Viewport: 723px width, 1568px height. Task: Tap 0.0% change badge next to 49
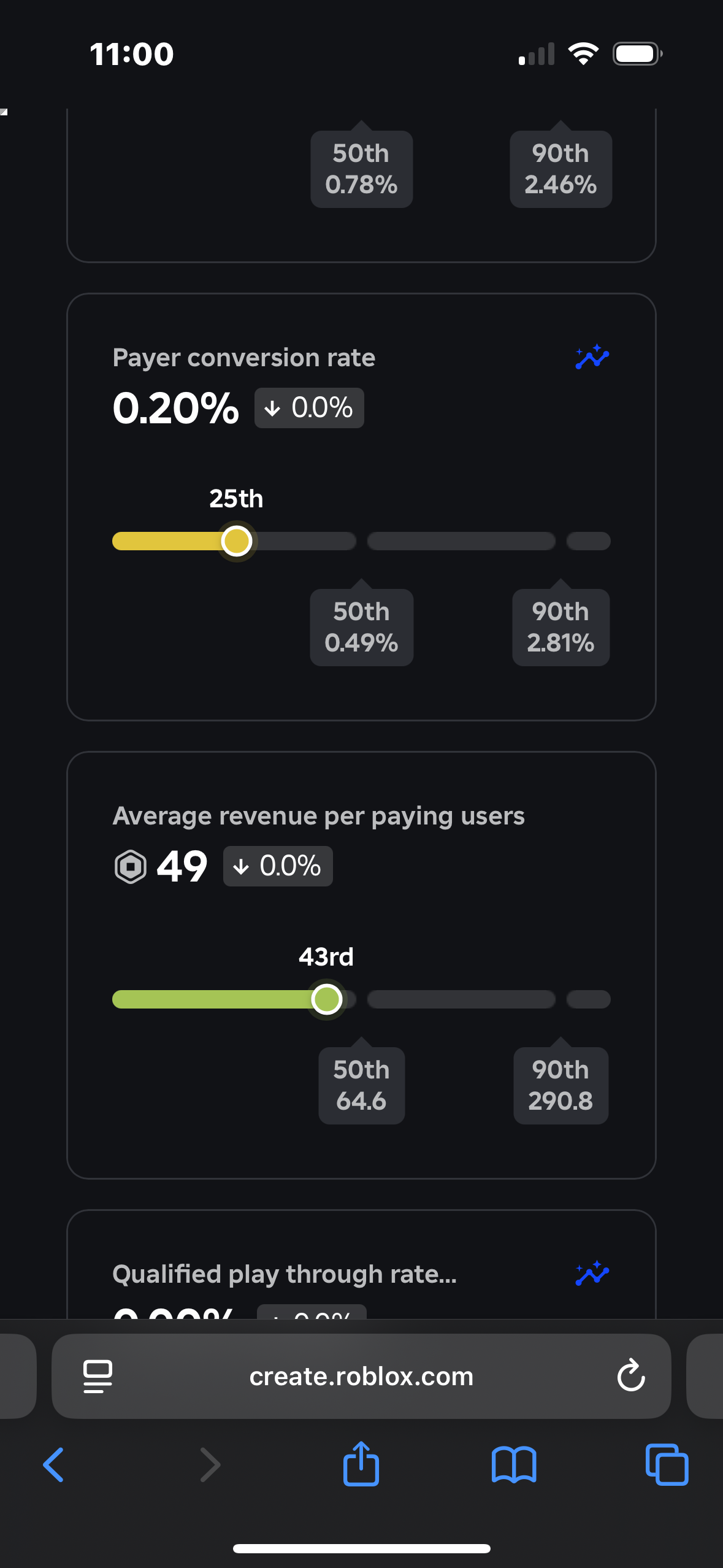[278, 866]
